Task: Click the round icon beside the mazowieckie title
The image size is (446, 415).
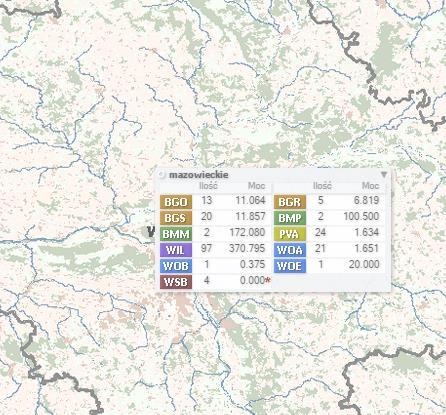Action: (x=162, y=175)
